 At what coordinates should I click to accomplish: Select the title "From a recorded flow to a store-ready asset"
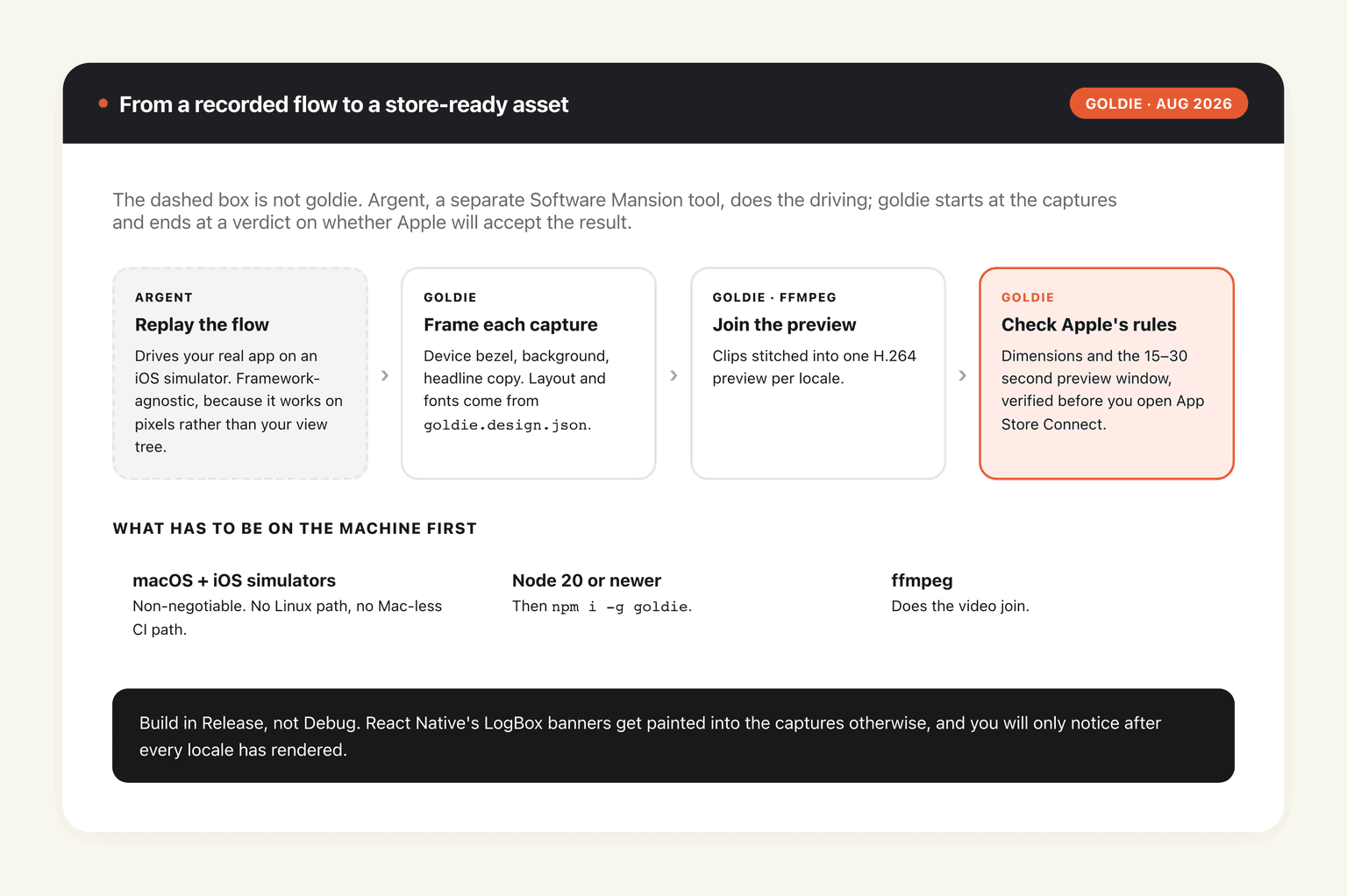(x=344, y=104)
